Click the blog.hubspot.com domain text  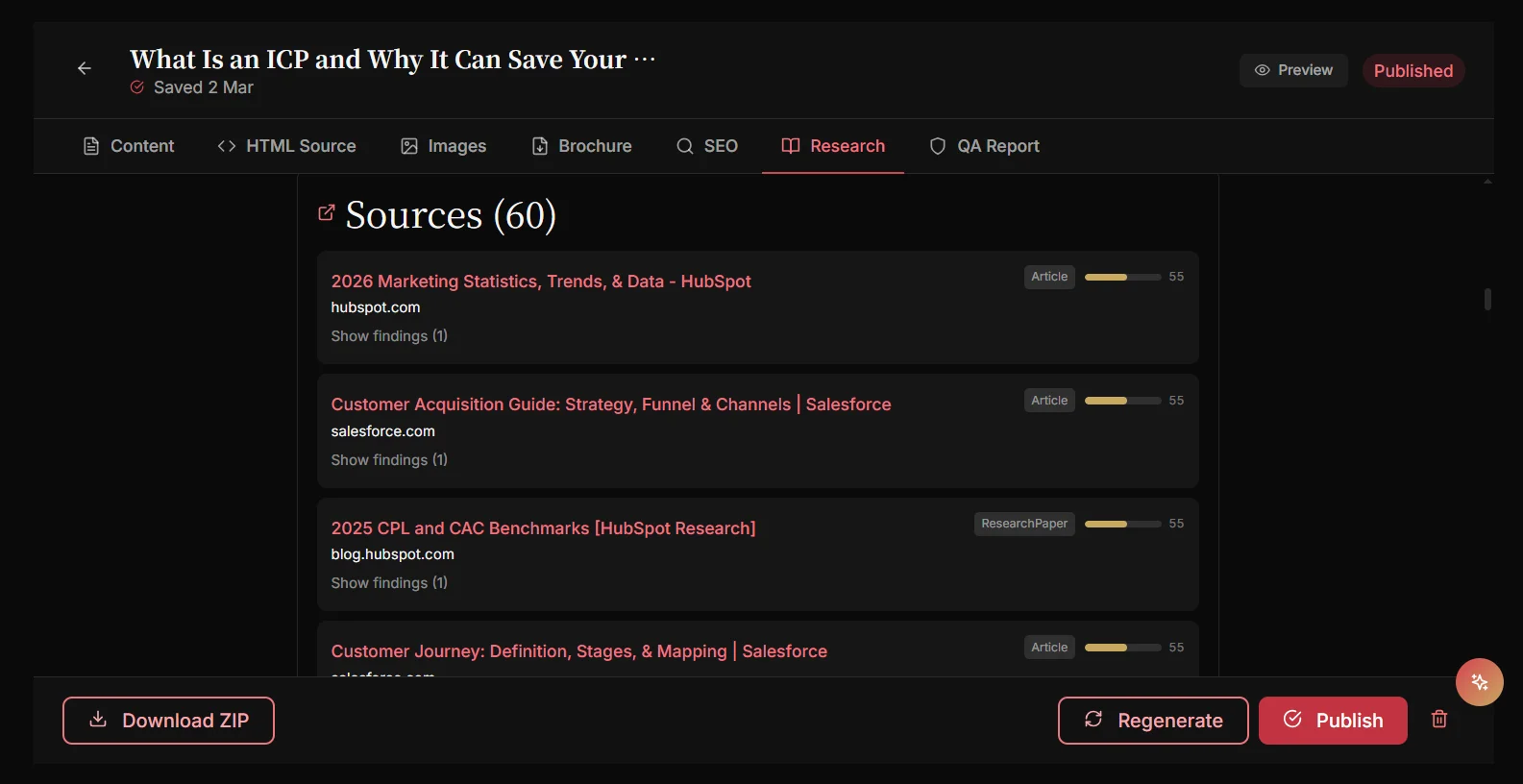point(392,554)
